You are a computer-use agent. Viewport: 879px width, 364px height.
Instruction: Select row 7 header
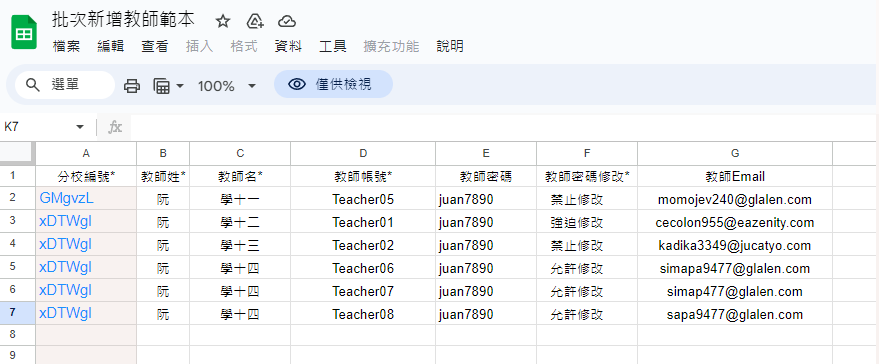pyautogui.click(x=18, y=312)
